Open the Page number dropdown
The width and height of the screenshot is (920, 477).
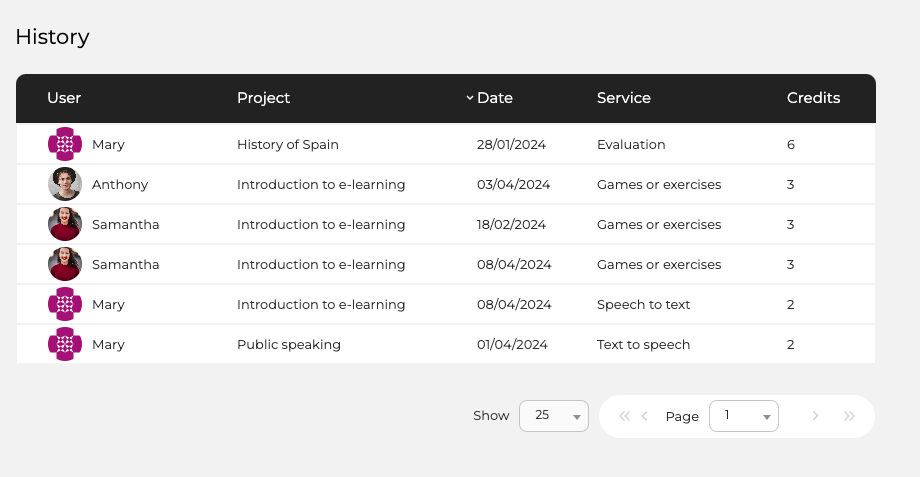[x=743, y=416]
